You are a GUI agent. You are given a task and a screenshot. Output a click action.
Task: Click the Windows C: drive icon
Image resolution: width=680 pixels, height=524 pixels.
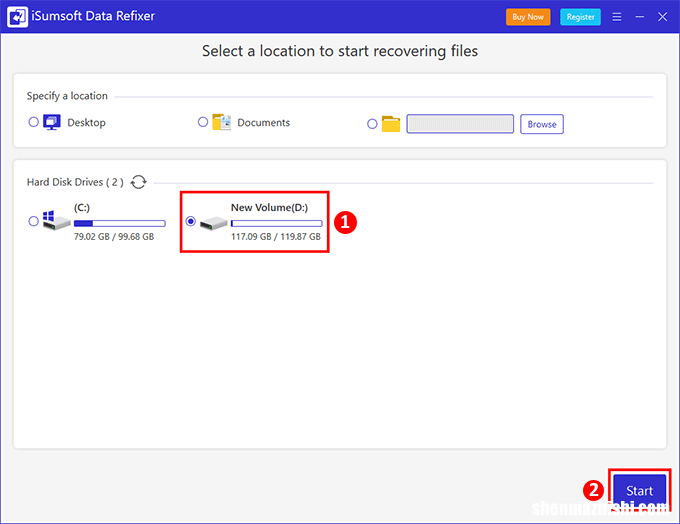coord(56,221)
